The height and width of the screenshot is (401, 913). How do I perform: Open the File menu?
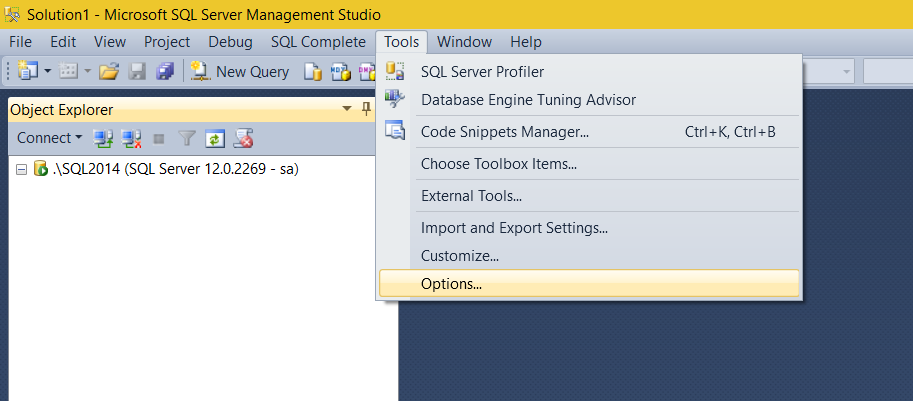pos(20,42)
